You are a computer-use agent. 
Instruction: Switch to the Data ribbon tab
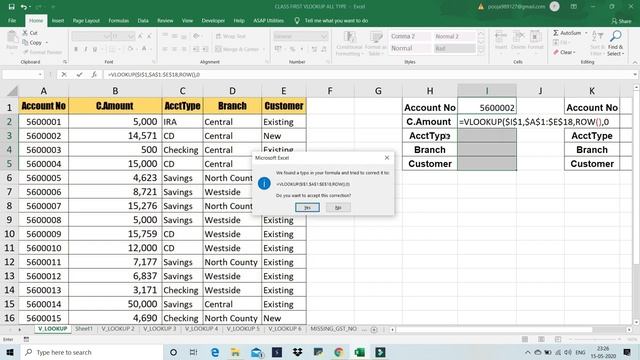143,21
